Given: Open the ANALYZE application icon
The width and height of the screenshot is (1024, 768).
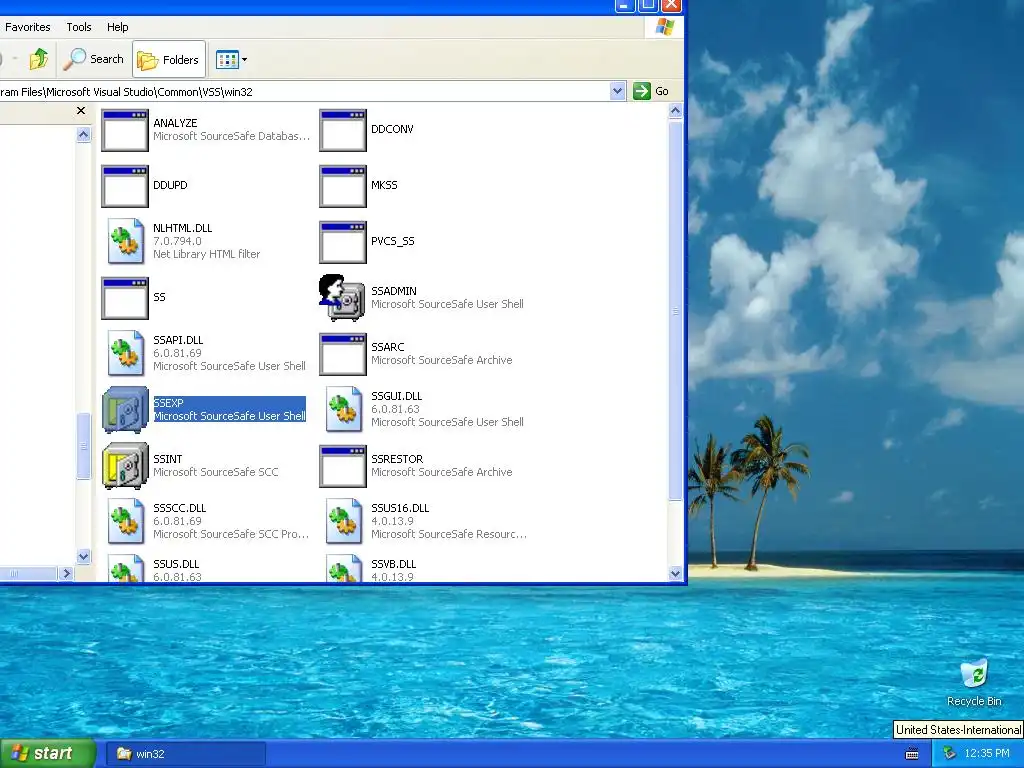Looking at the screenshot, I should pyautogui.click(x=125, y=130).
